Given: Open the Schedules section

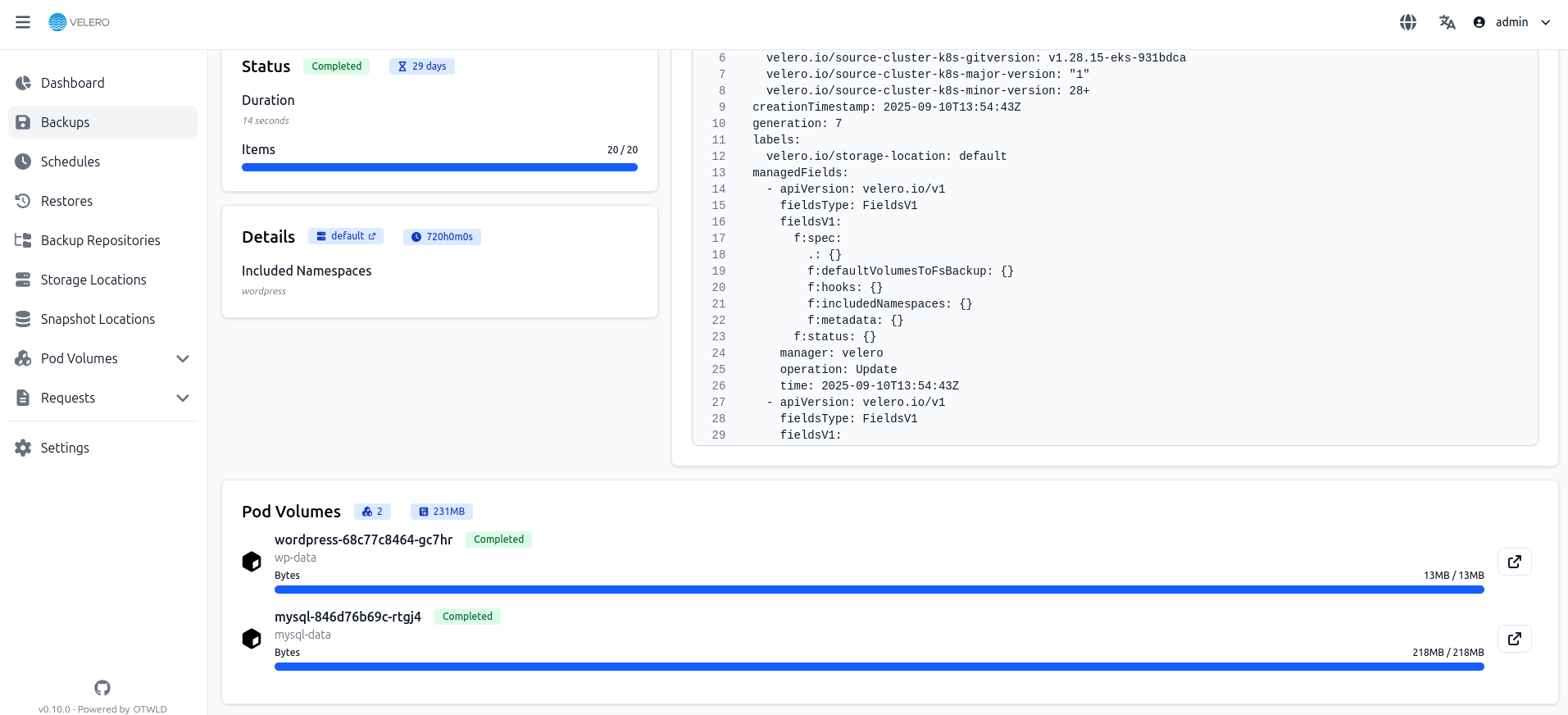Looking at the screenshot, I should tap(70, 162).
